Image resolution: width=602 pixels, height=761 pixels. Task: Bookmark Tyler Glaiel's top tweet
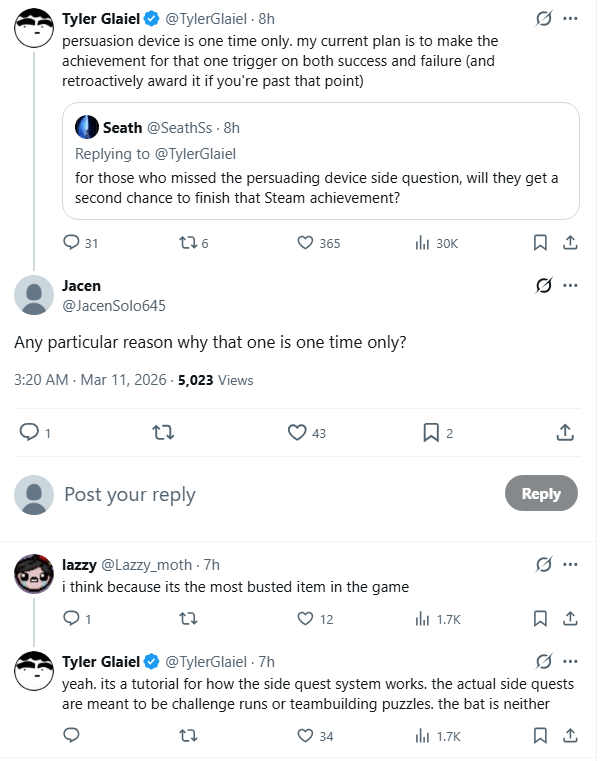point(539,243)
